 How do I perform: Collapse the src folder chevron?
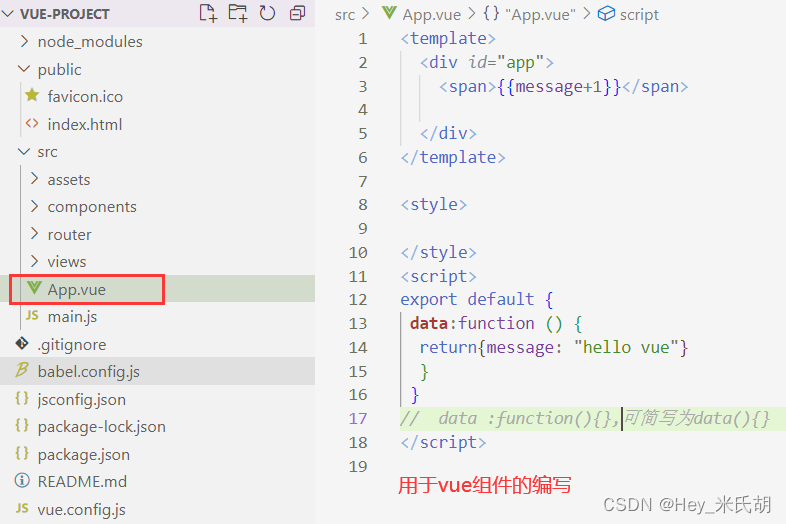pos(24,151)
